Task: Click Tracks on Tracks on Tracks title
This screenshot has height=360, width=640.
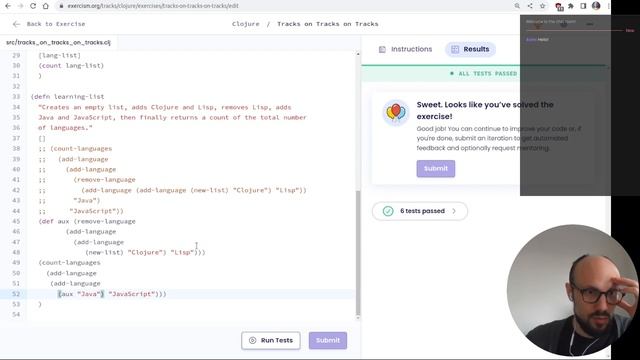Action: pos(328,24)
